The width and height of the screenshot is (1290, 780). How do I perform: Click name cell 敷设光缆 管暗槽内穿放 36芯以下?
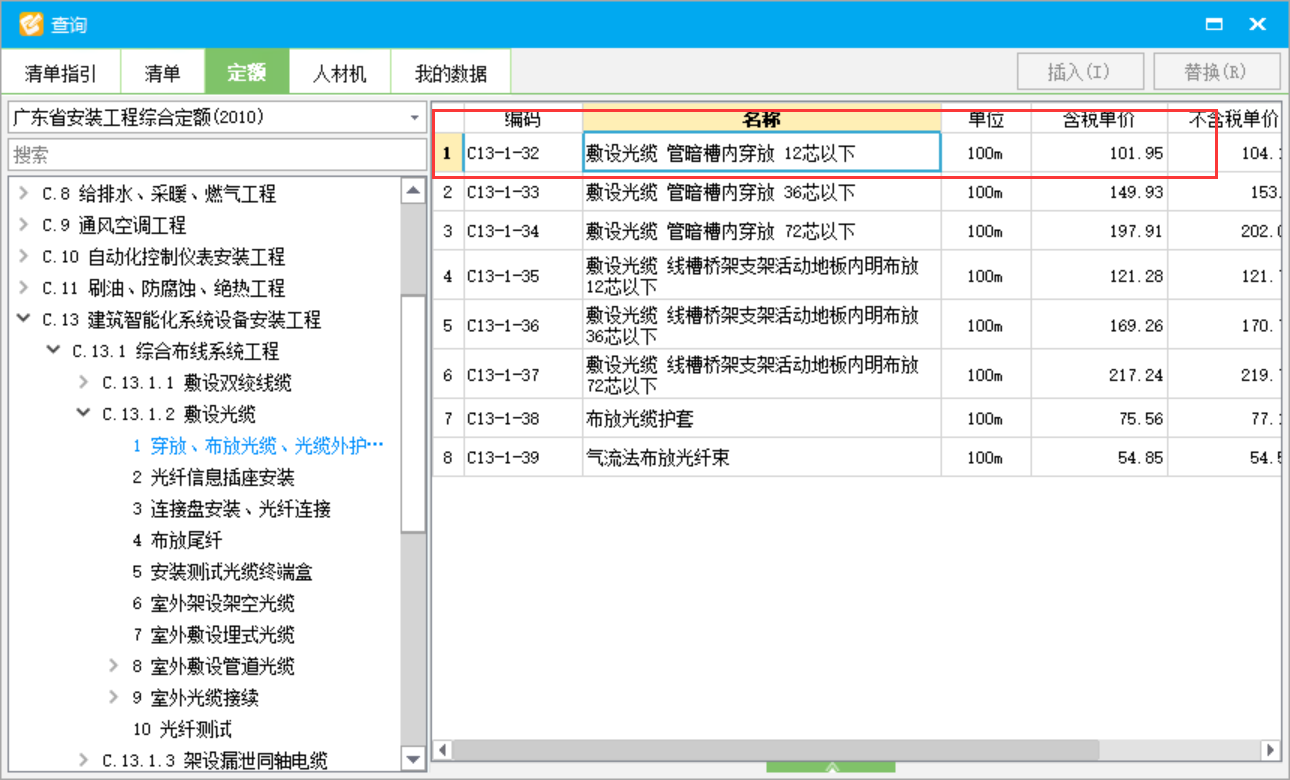[x=762, y=192]
